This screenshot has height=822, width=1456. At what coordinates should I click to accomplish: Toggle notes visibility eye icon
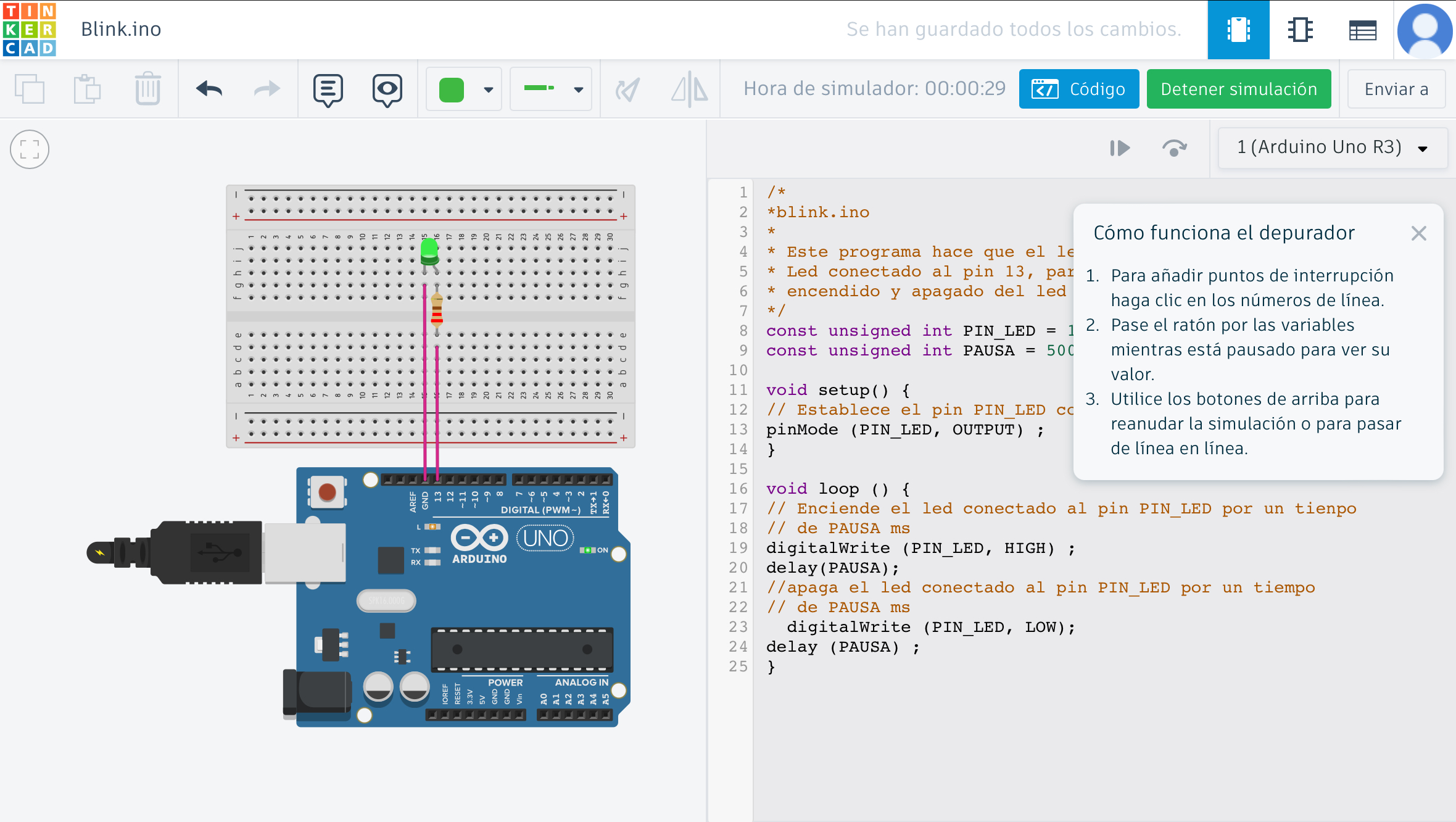(x=387, y=90)
